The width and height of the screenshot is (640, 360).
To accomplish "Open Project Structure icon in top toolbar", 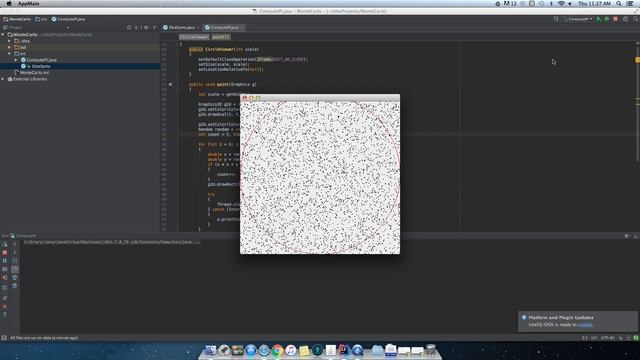I will [625, 19].
